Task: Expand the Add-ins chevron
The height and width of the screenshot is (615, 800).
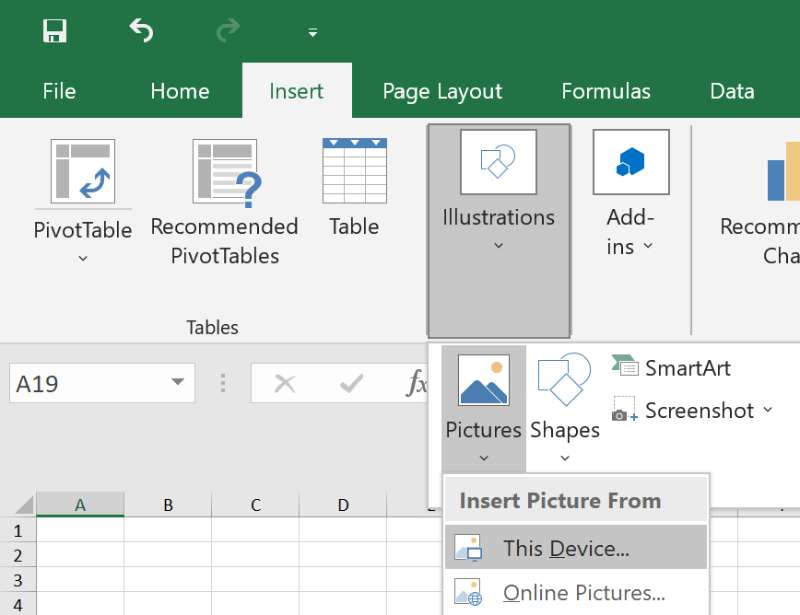Action: [648, 246]
